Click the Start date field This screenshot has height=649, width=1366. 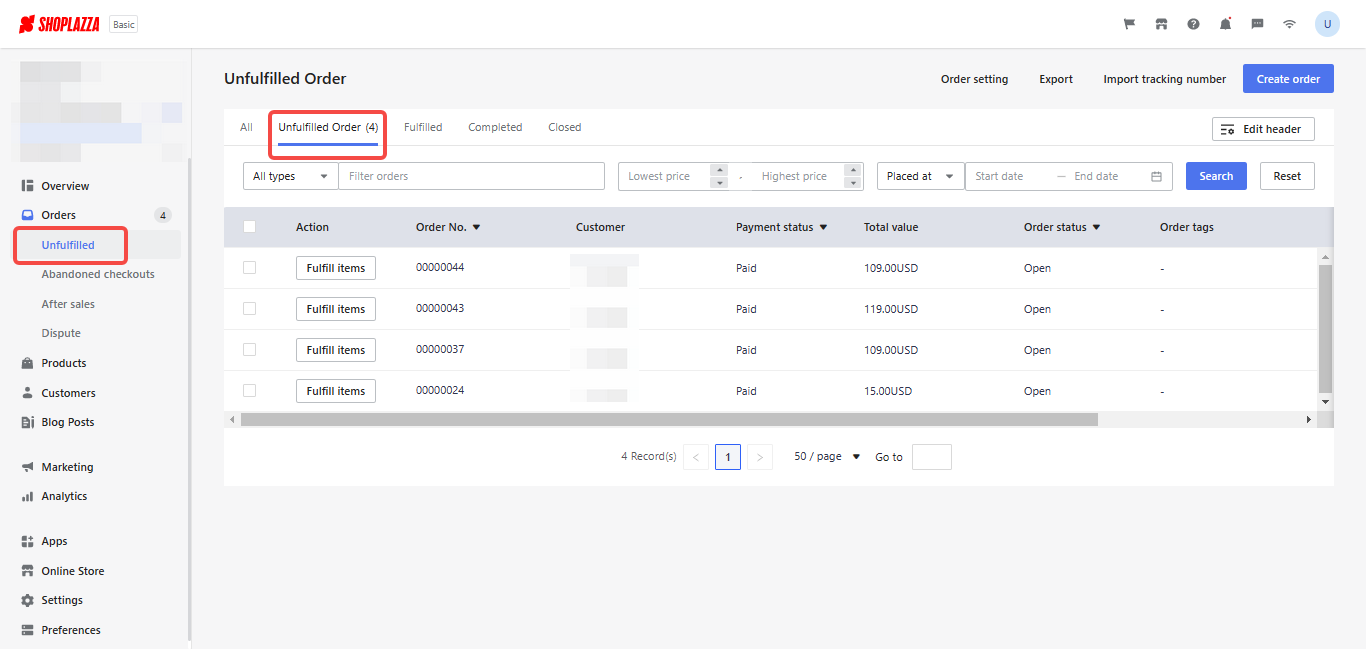click(1011, 176)
